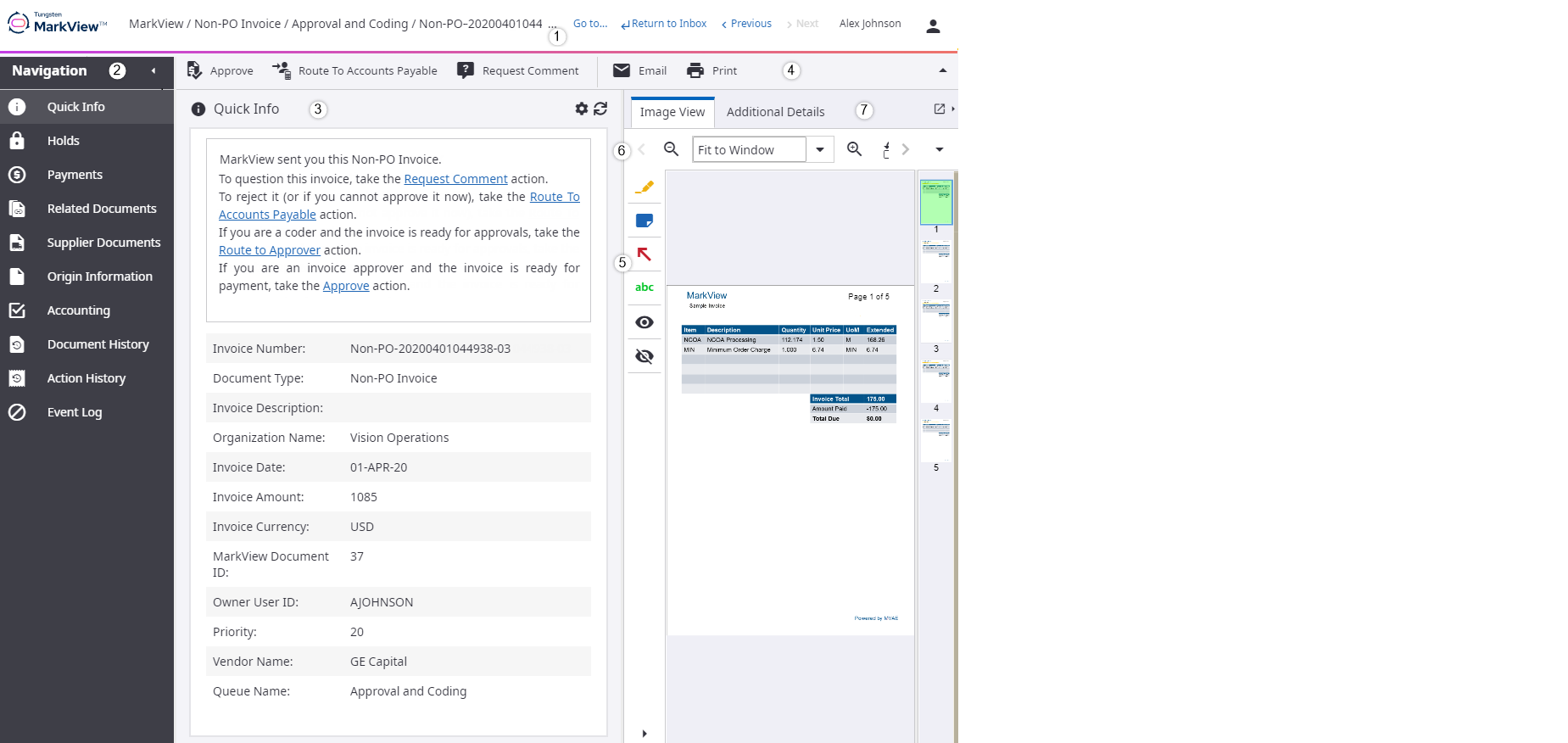The image size is (1568, 743).
Task: Click owner user ID AJOHNSON value
Action: [382, 602]
